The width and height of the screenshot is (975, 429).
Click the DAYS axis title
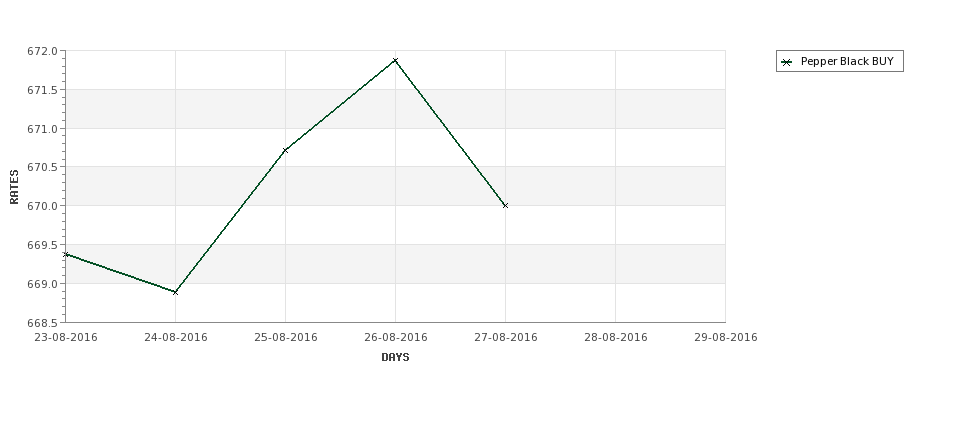point(395,358)
